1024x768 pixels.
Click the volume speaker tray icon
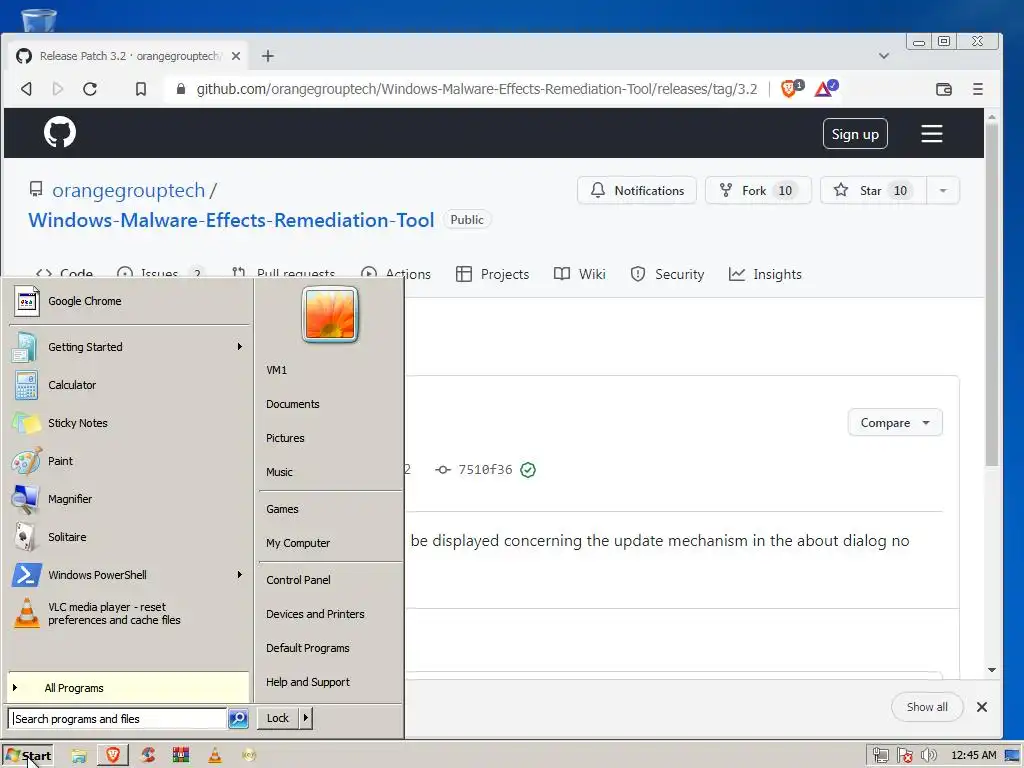(x=929, y=756)
